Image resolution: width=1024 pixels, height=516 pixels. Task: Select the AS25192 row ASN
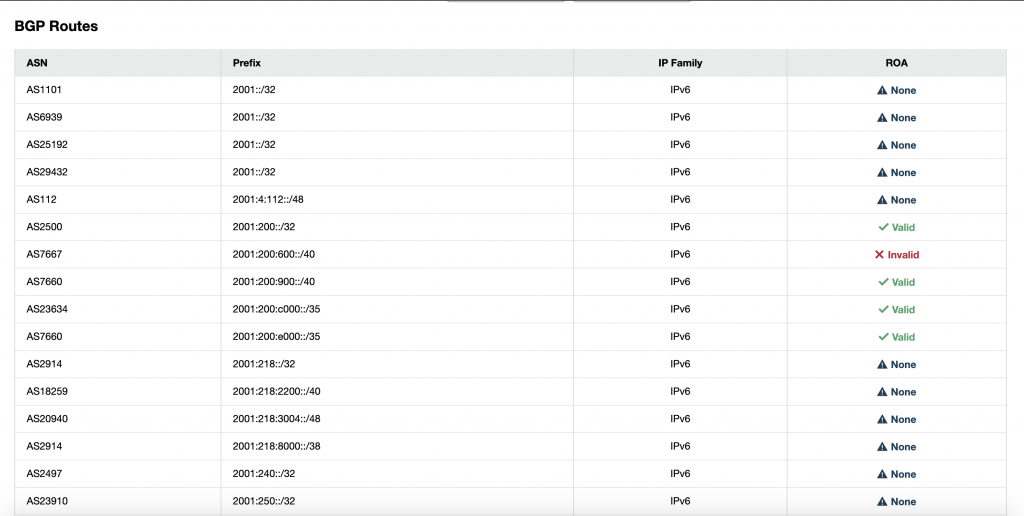[x=47, y=145]
